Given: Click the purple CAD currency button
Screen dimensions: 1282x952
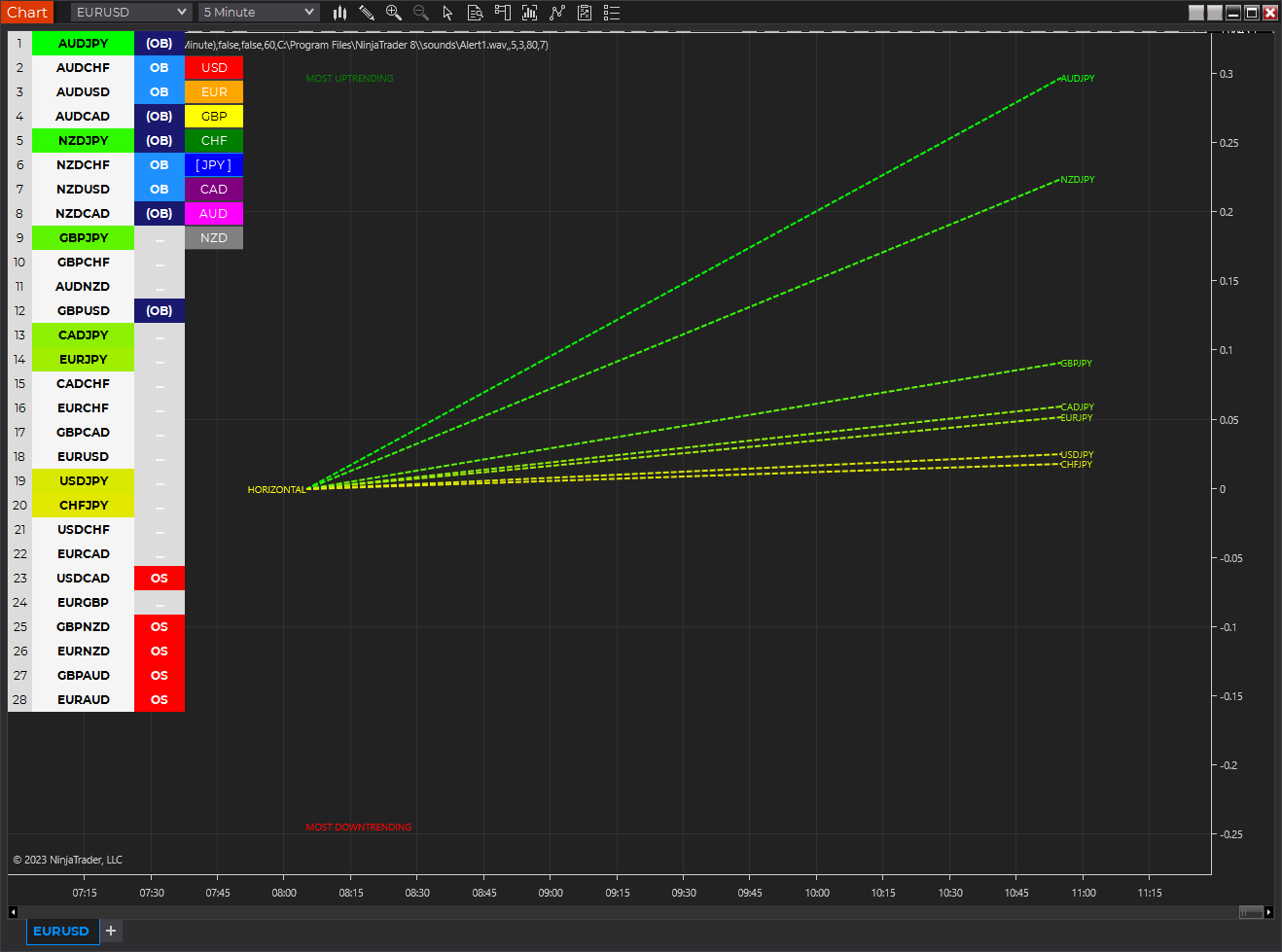Looking at the screenshot, I should click(x=214, y=189).
